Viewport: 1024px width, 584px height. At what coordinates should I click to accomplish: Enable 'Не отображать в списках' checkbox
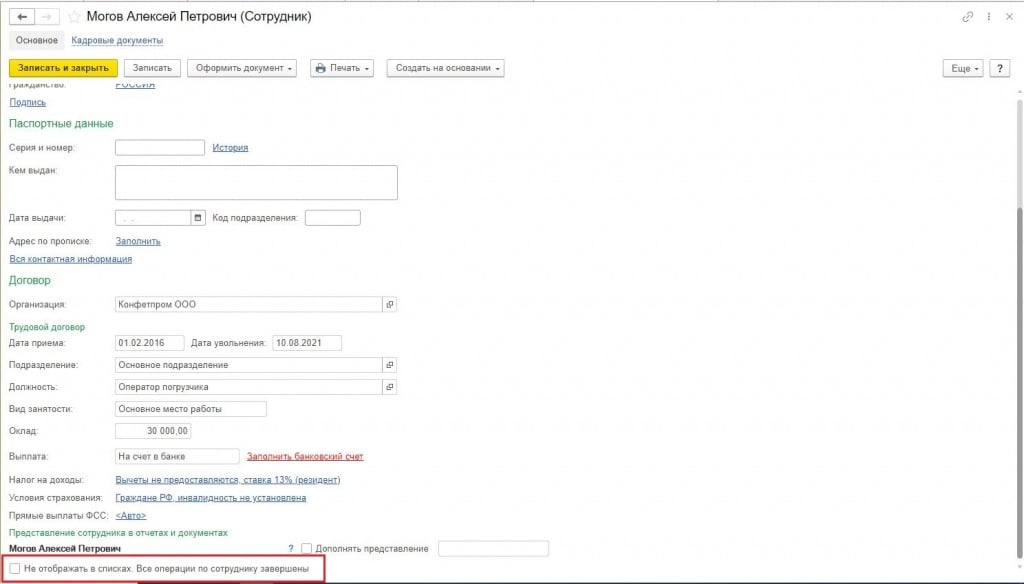point(15,569)
